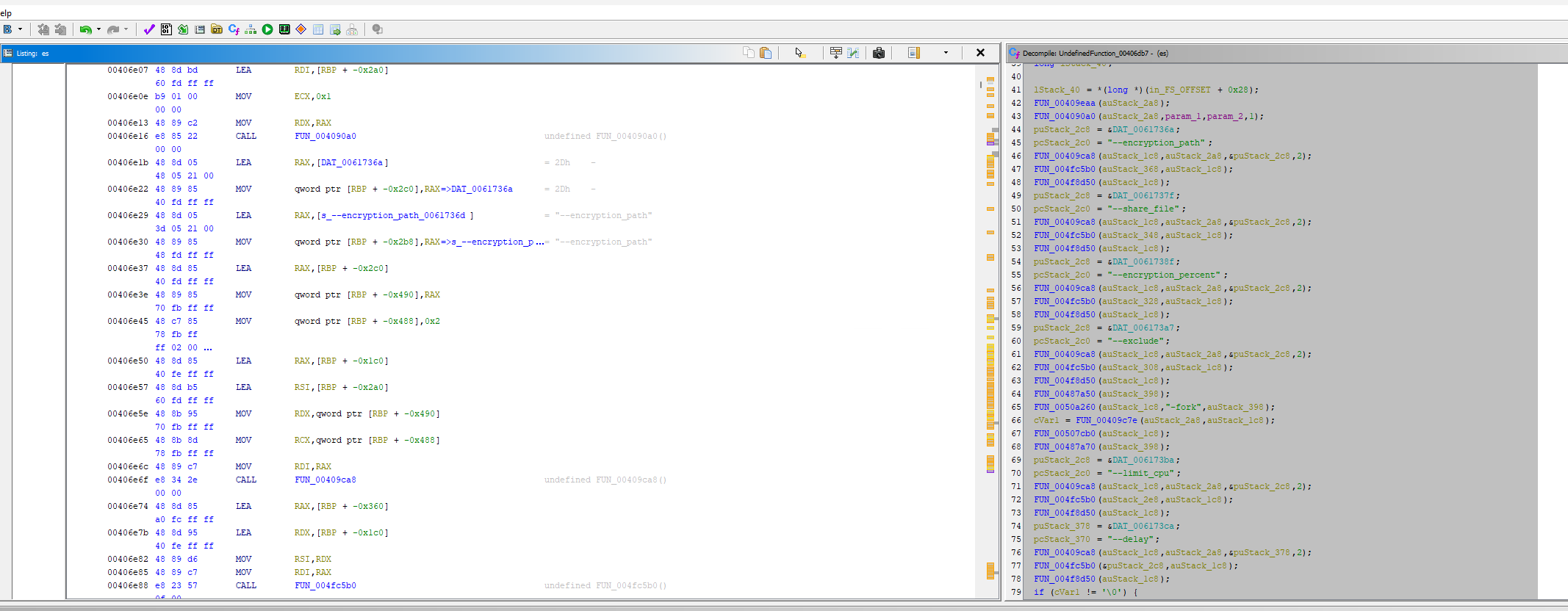Click the lowest orange marker in overview margin
The width and height of the screenshot is (1568, 611).
(990, 570)
